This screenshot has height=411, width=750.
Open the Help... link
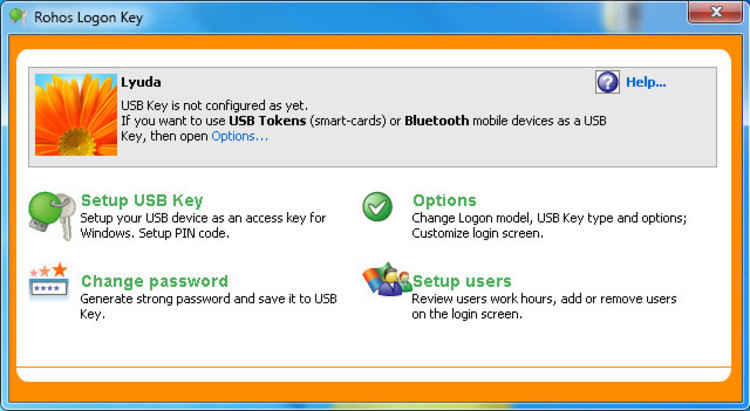coord(646,82)
